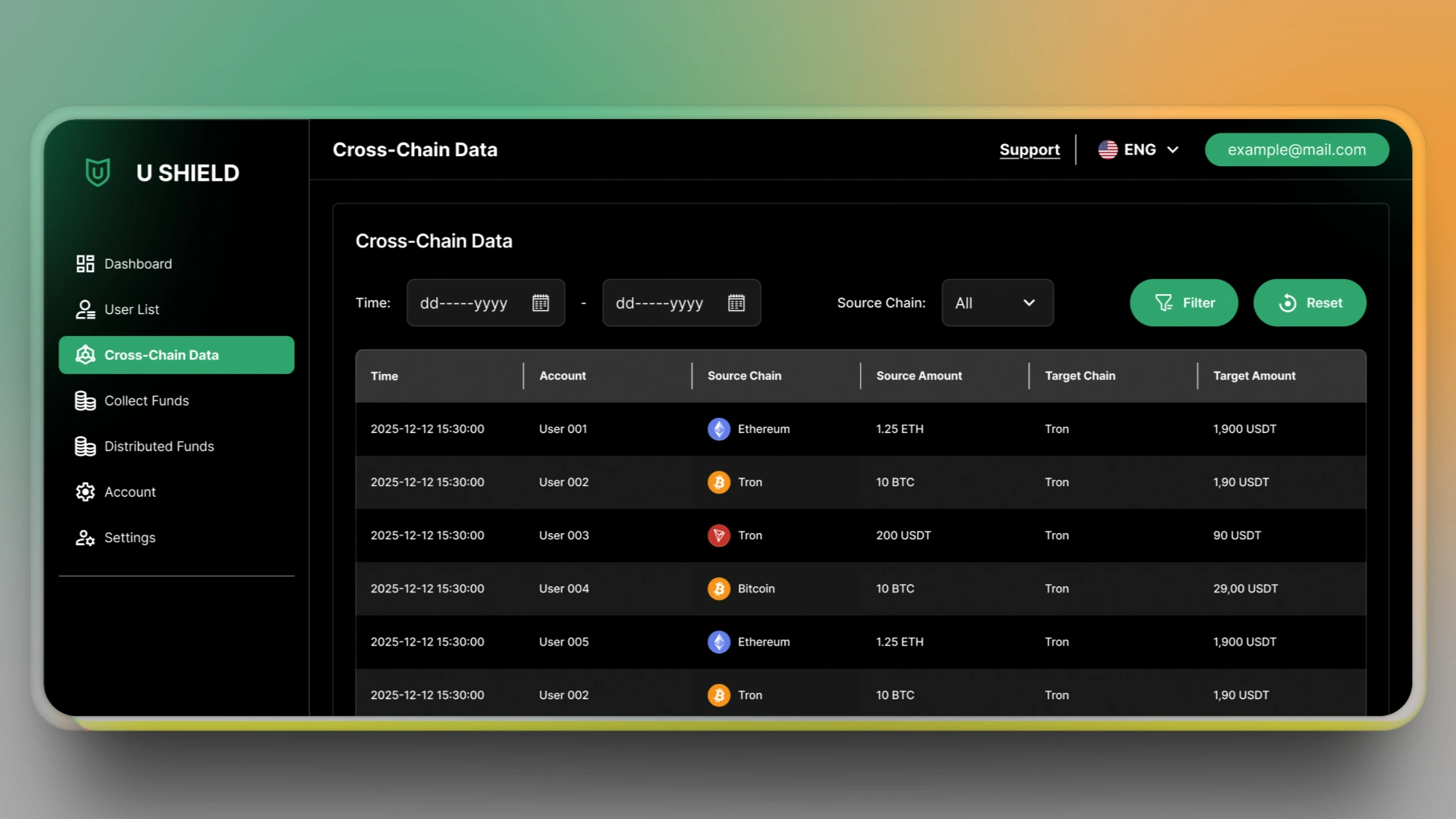Go to User List page
Screen dimensions: 1456x819
pyautogui.click(x=131, y=309)
